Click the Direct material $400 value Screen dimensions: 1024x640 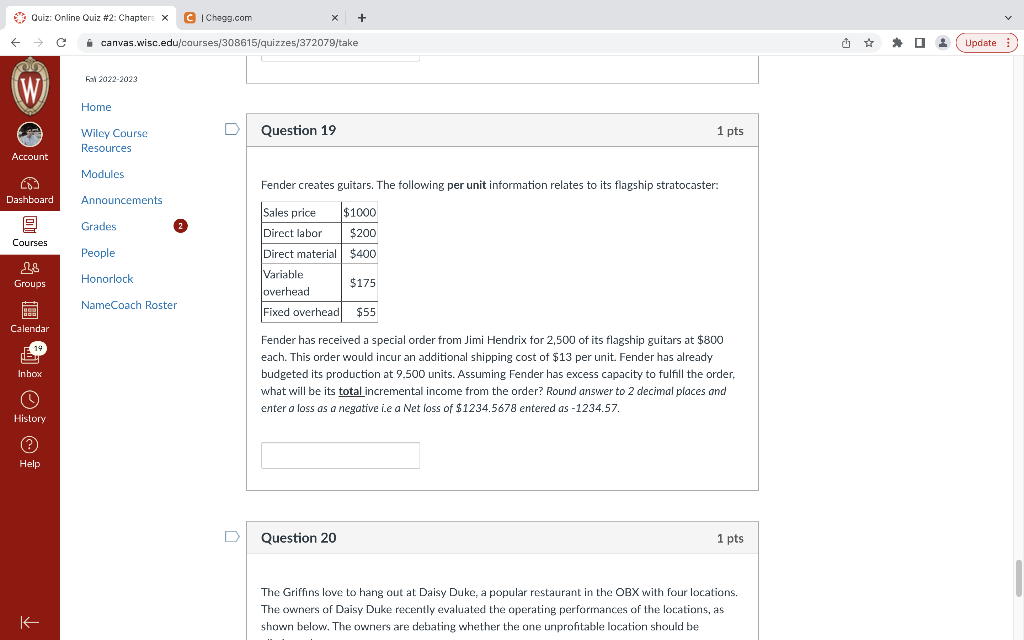[x=362, y=253]
